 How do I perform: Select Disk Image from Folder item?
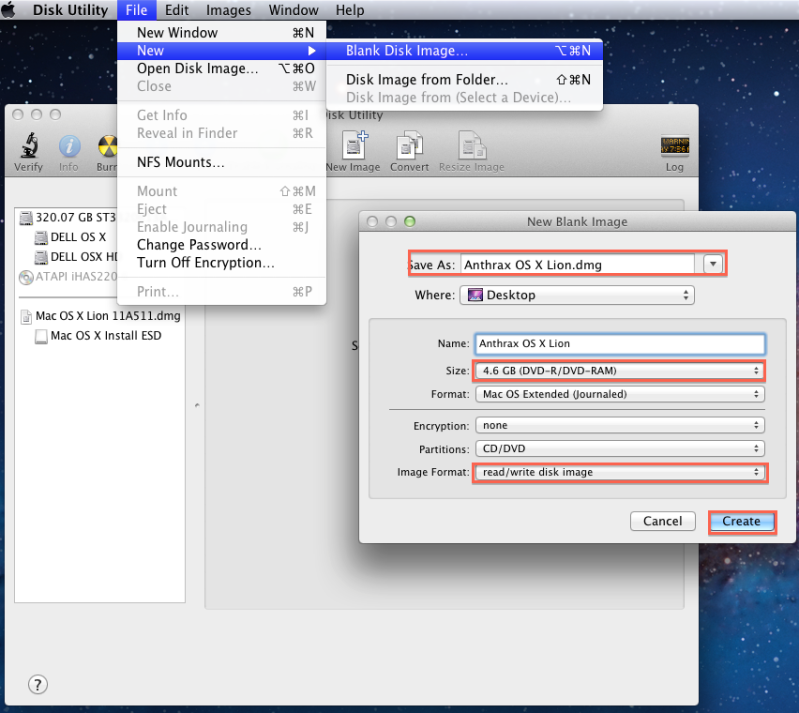[464, 80]
